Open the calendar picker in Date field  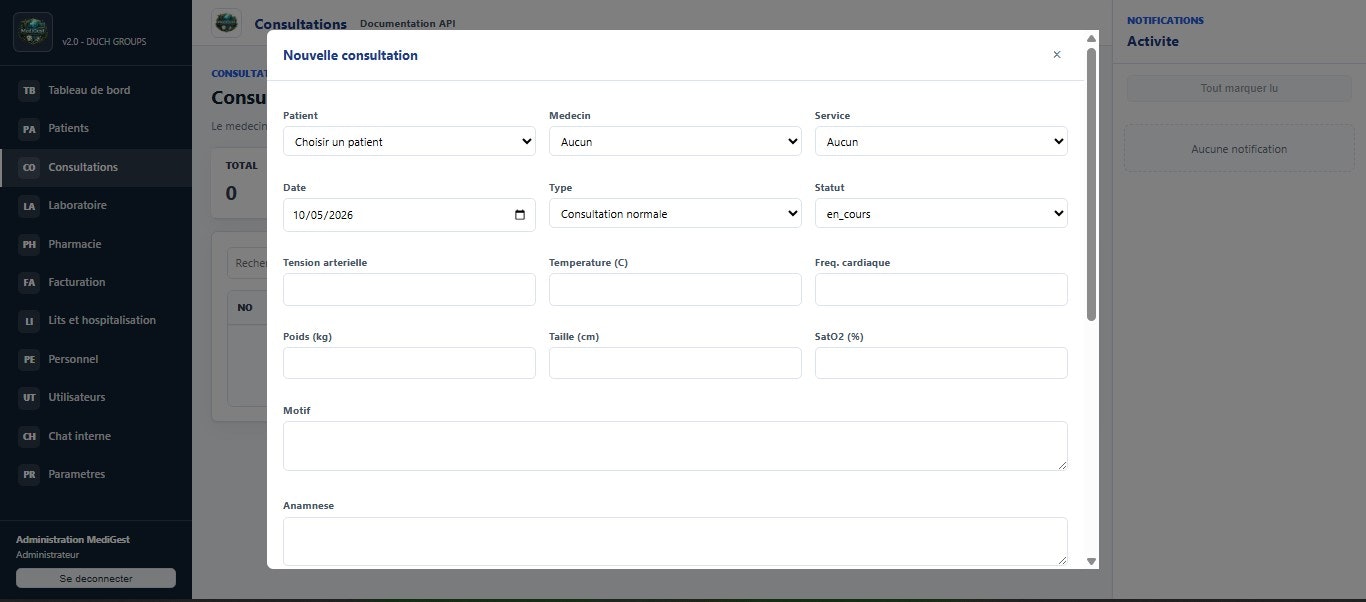(520, 215)
